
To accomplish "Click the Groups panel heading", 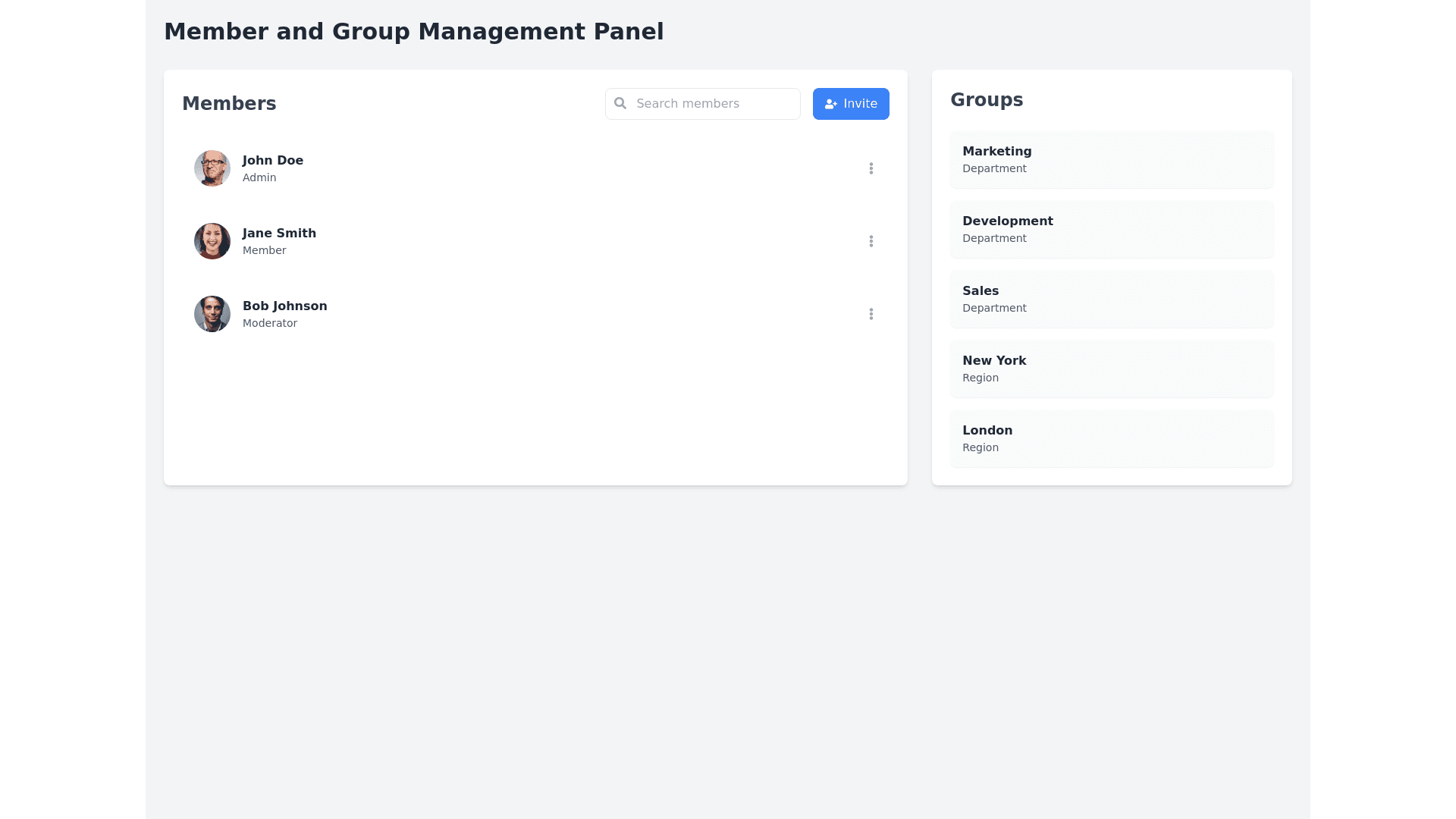I will point(986,100).
